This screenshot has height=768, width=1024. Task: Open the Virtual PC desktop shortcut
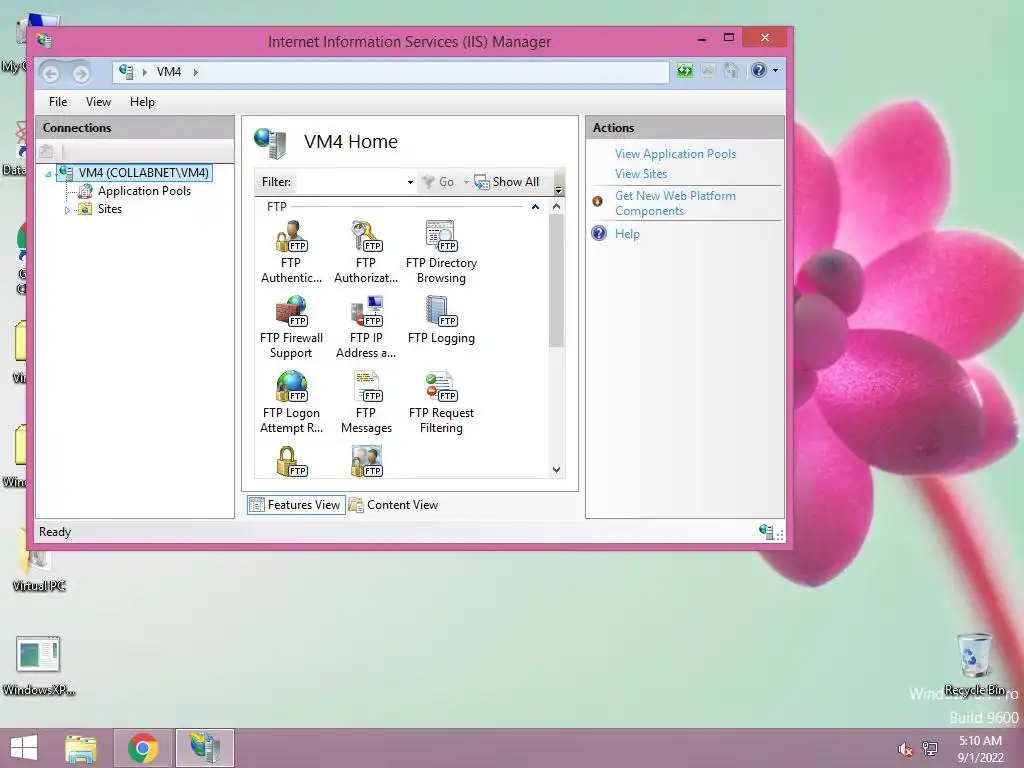[39, 568]
